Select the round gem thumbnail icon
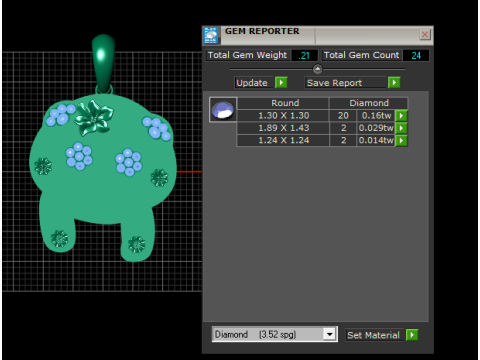The image size is (480, 360). pyautogui.click(x=223, y=110)
